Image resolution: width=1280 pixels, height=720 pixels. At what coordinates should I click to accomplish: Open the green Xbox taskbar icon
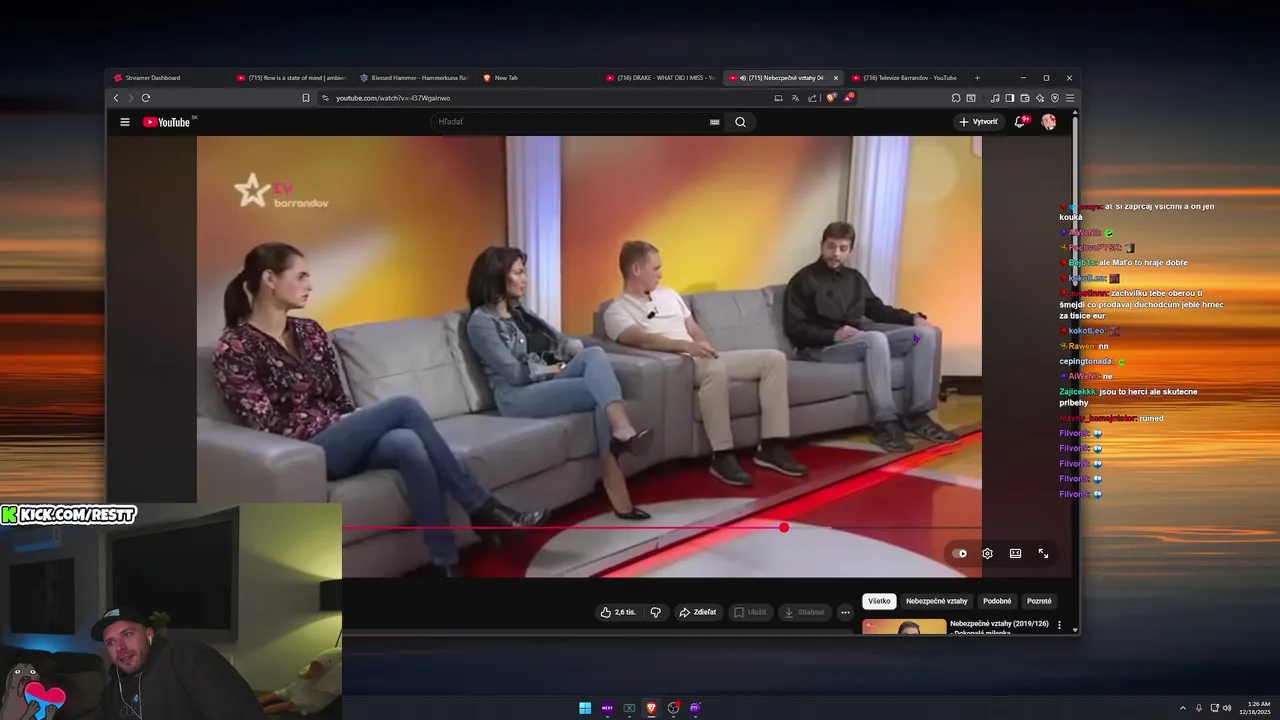pyautogui.click(x=629, y=708)
